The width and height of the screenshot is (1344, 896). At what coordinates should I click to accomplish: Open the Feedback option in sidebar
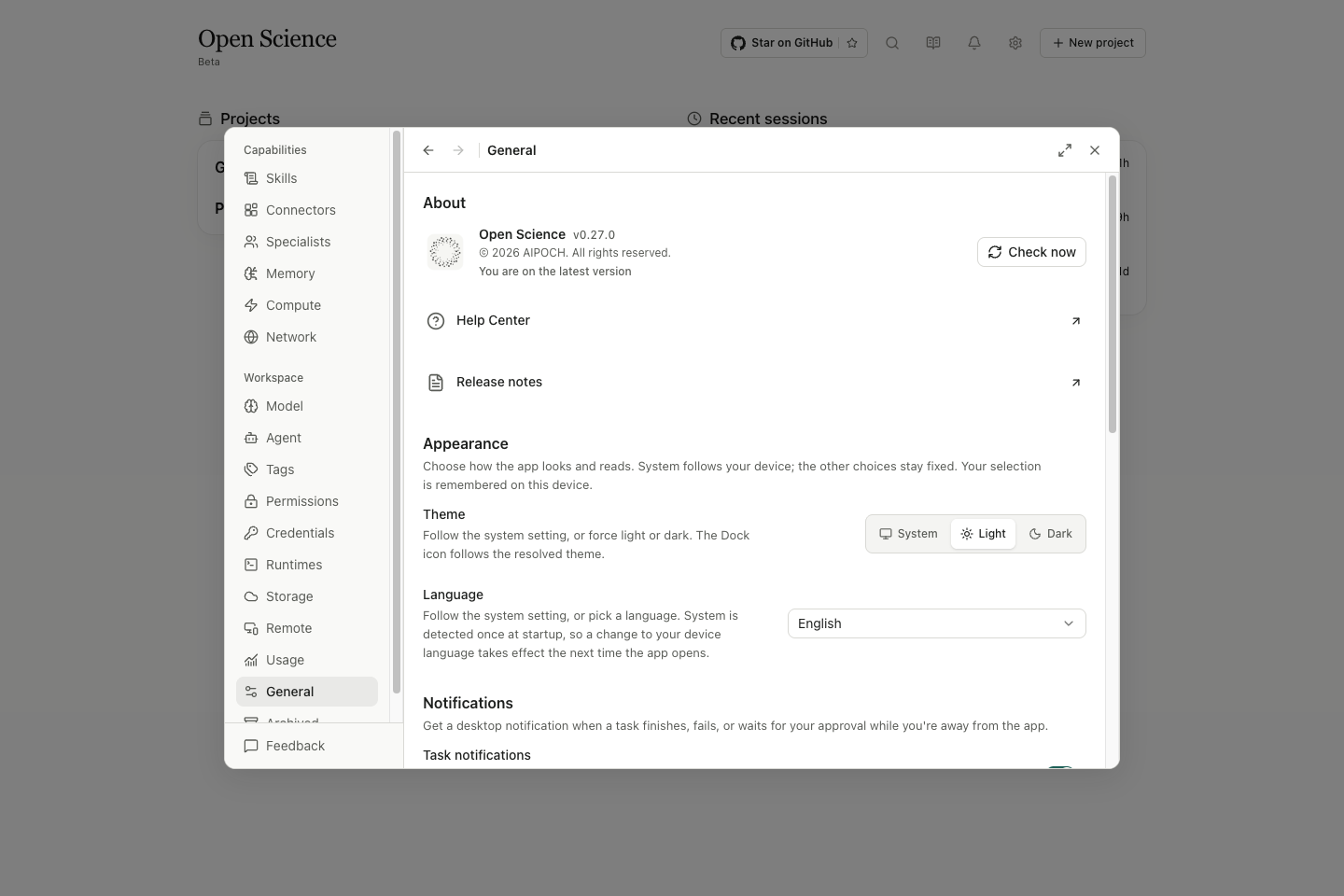coord(307,746)
